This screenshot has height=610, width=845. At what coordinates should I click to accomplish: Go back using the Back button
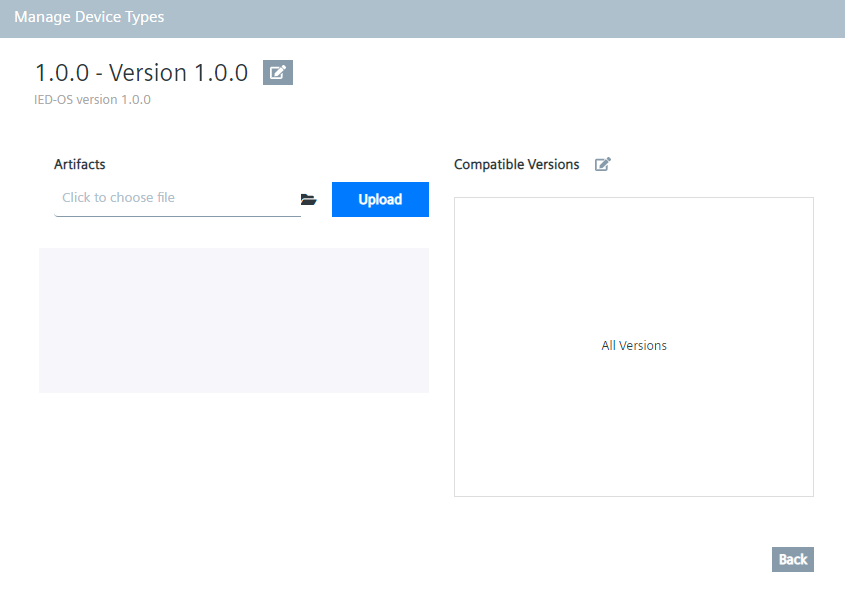point(792,559)
